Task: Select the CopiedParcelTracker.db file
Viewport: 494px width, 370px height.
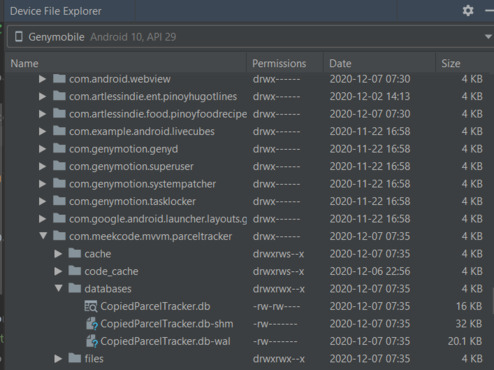Action: [x=155, y=306]
